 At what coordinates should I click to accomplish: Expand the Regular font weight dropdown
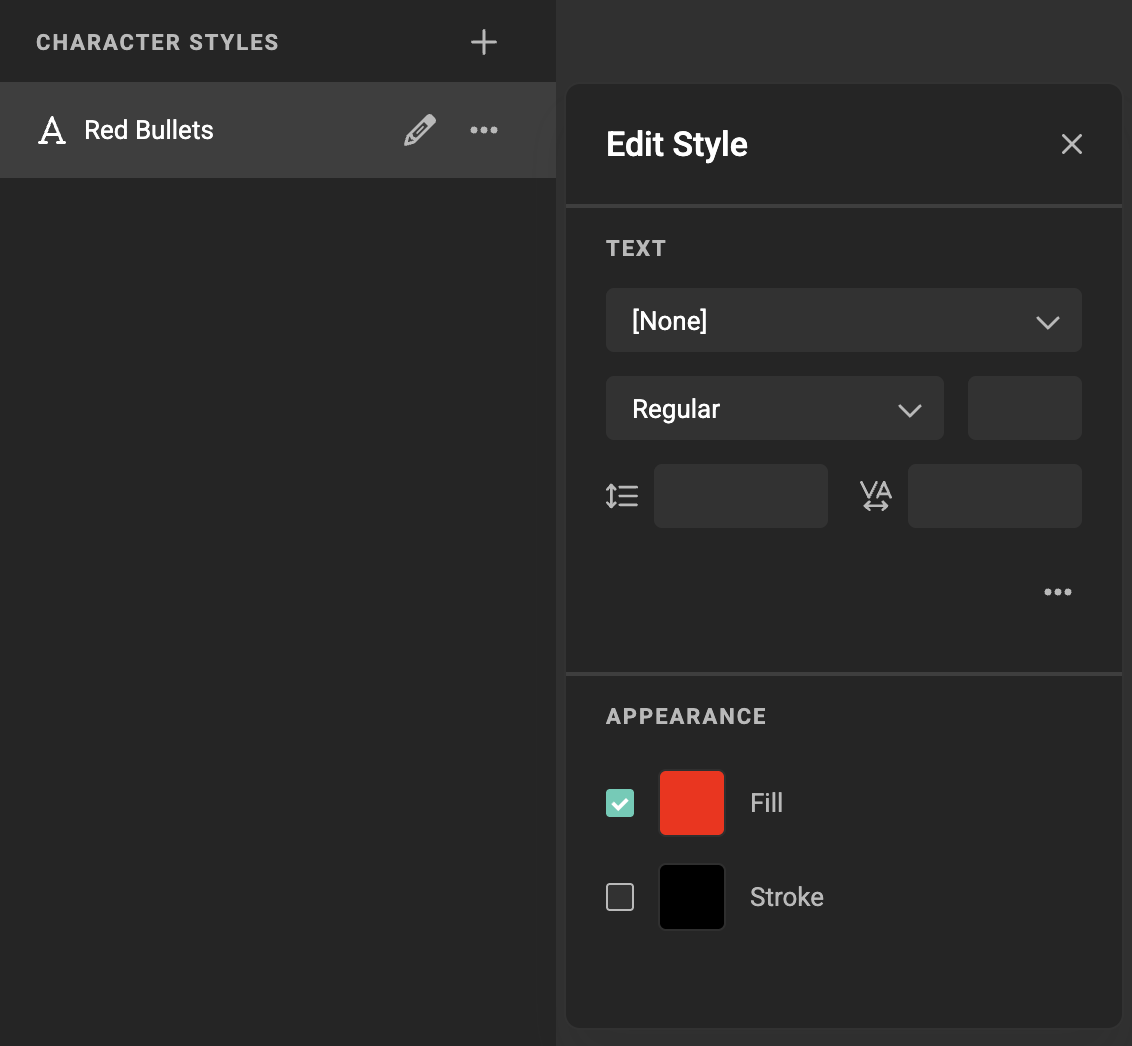click(775, 408)
